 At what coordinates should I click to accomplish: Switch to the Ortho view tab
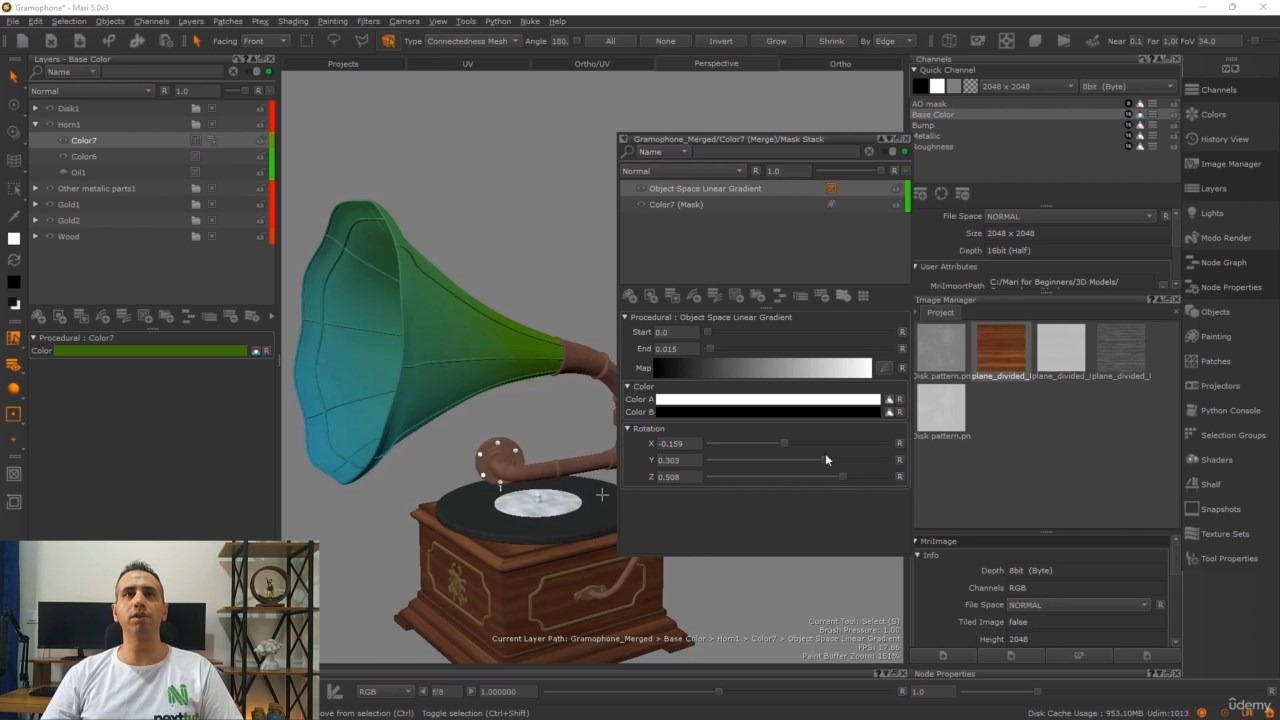coord(840,64)
